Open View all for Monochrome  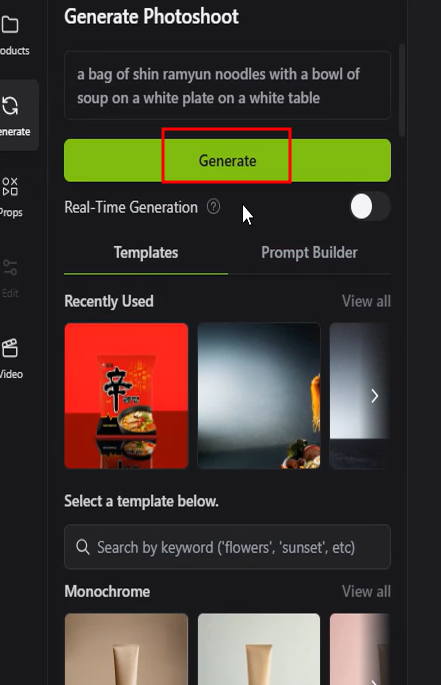coord(366,592)
